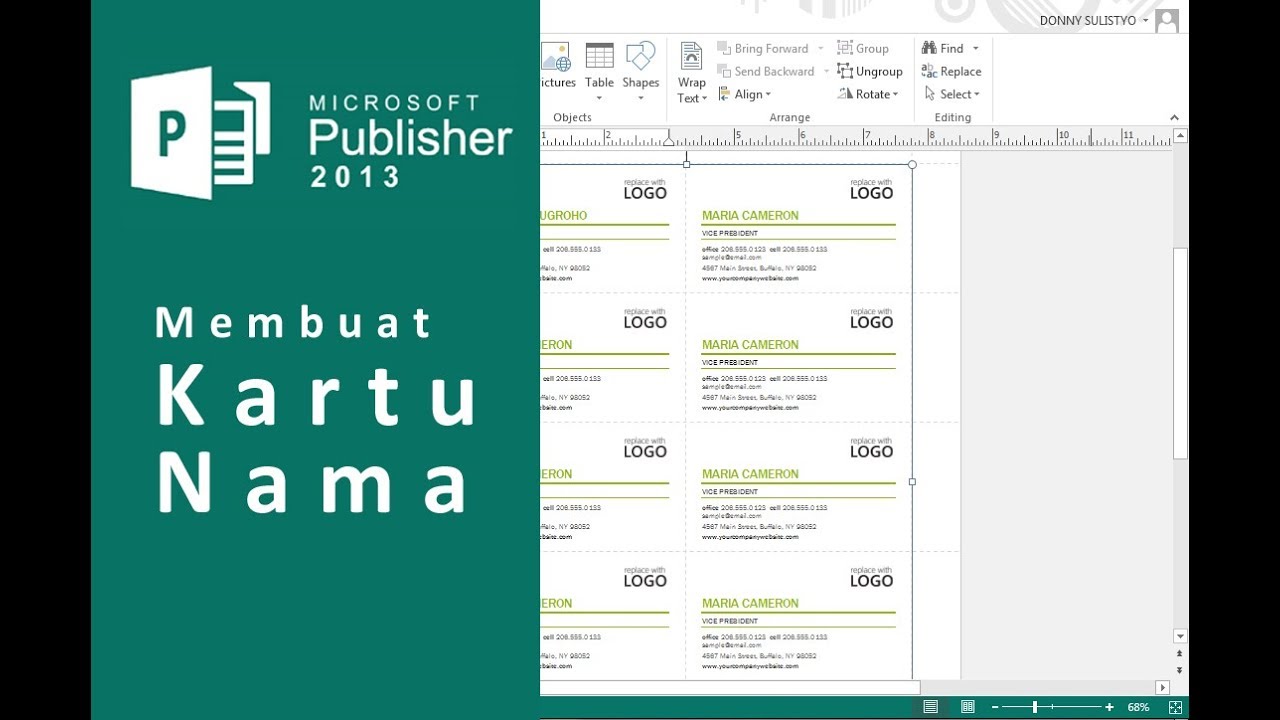Open the Table insert menu
The image size is (1280, 720).
(599, 70)
